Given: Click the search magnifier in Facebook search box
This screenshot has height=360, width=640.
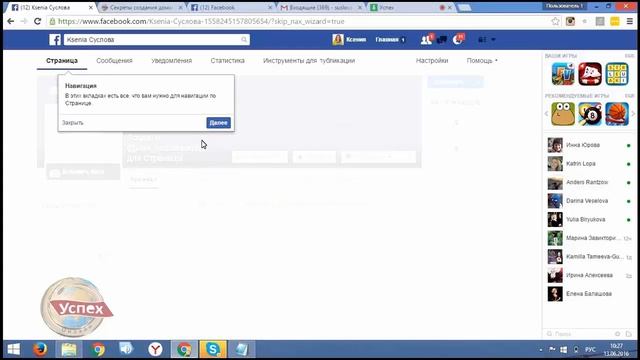Looking at the screenshot, I should coord(244,40).
